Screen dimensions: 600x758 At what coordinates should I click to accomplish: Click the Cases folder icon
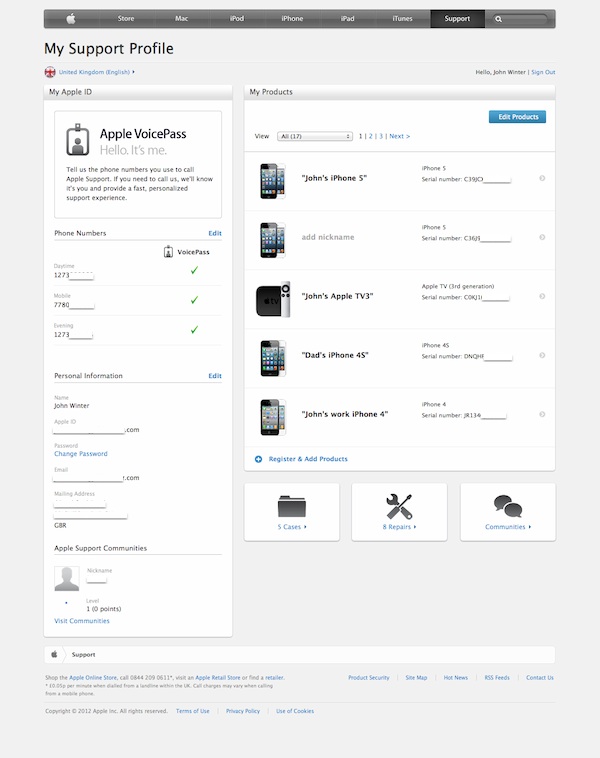click(292, 506)
